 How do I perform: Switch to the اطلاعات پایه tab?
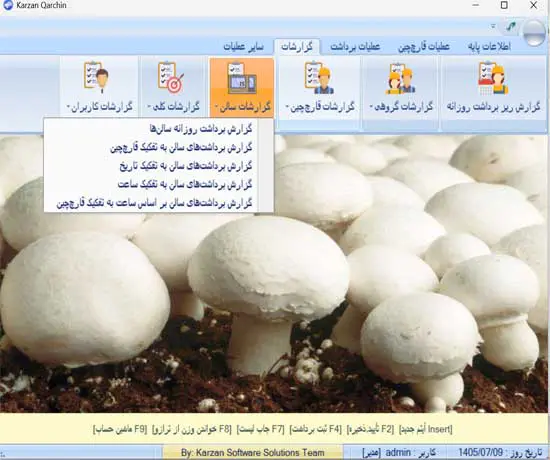point(489,47)
